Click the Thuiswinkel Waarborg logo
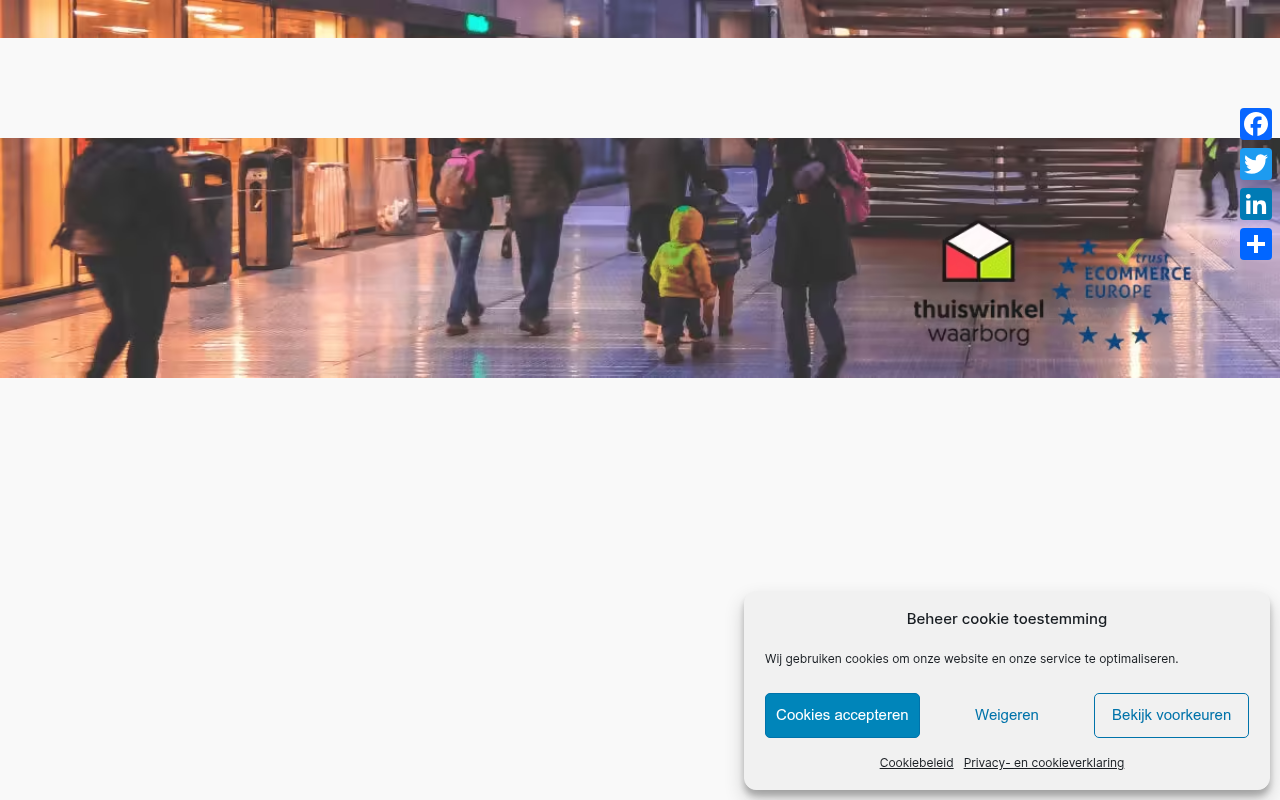This screenshot has width=1280, height=800. 978,283
